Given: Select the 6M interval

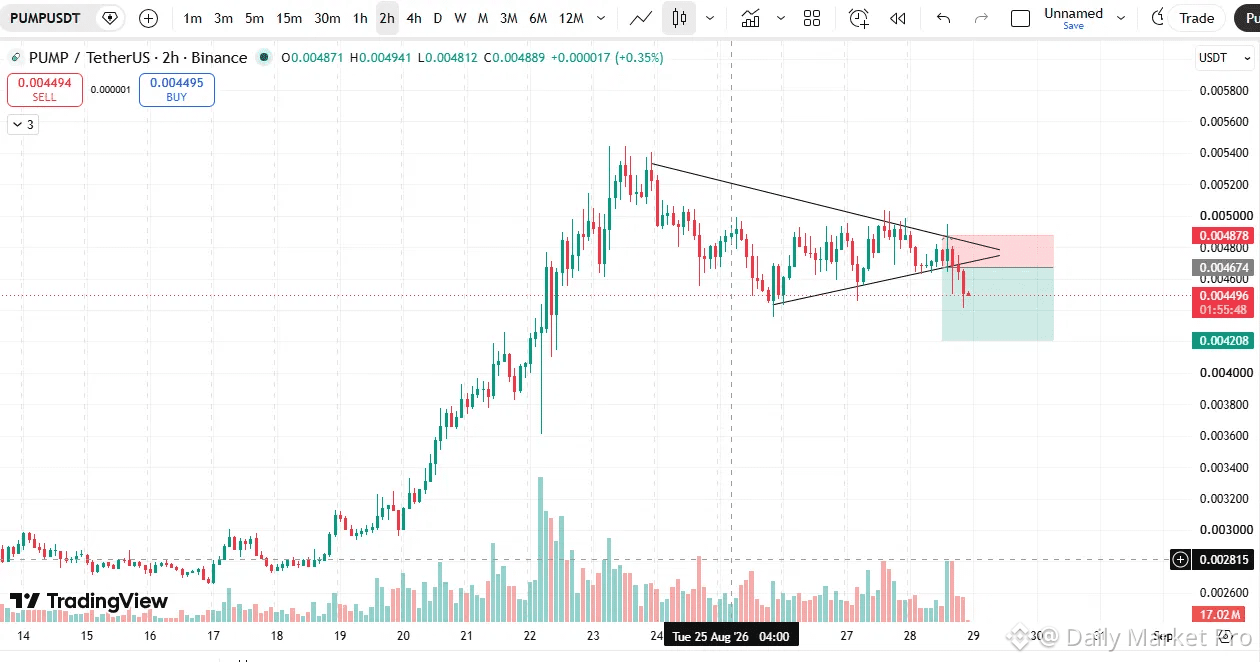Looking at the screenshot, I should (538, 18).
